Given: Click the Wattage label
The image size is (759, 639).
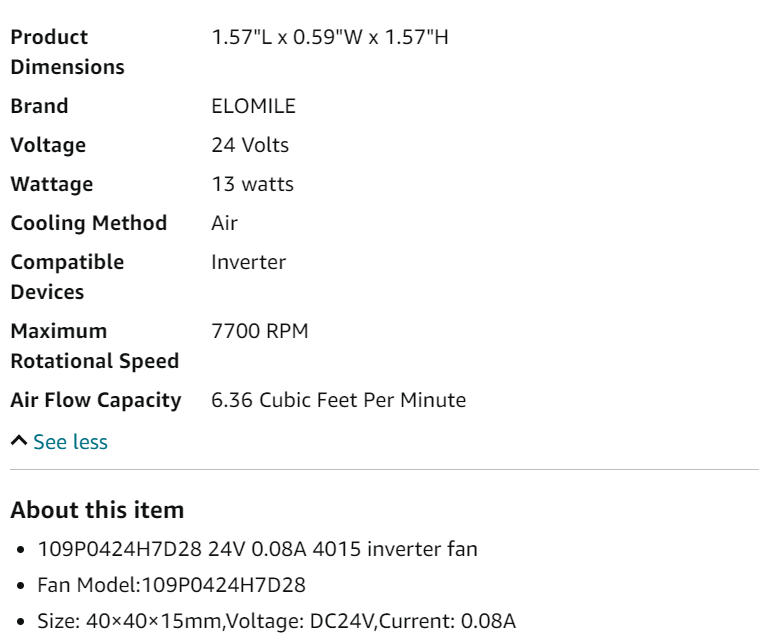Looking at the screenshot, I should [52, 184].
